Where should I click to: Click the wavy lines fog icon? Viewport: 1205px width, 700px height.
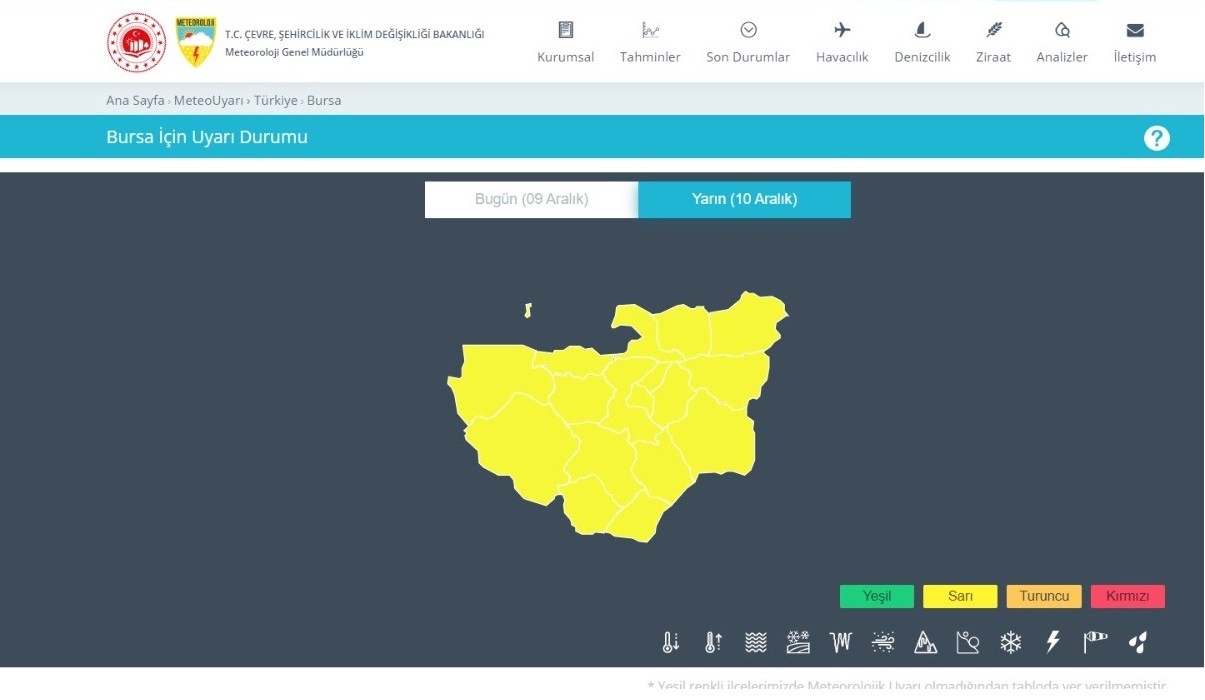[x=755, y=642]
